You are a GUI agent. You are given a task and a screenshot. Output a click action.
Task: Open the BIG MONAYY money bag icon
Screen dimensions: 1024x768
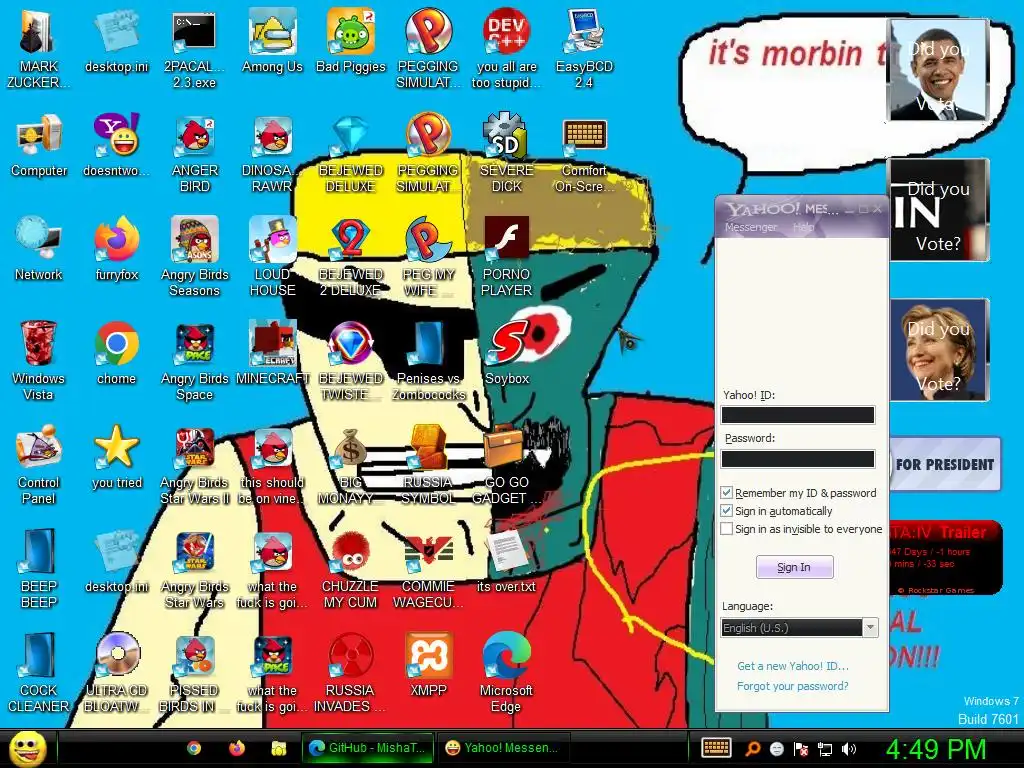pos(351,465)
